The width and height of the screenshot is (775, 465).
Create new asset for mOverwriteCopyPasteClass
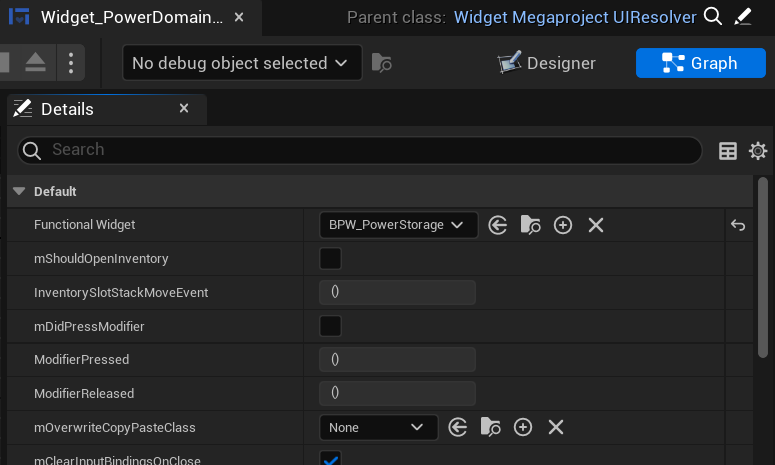pos(523,427)
